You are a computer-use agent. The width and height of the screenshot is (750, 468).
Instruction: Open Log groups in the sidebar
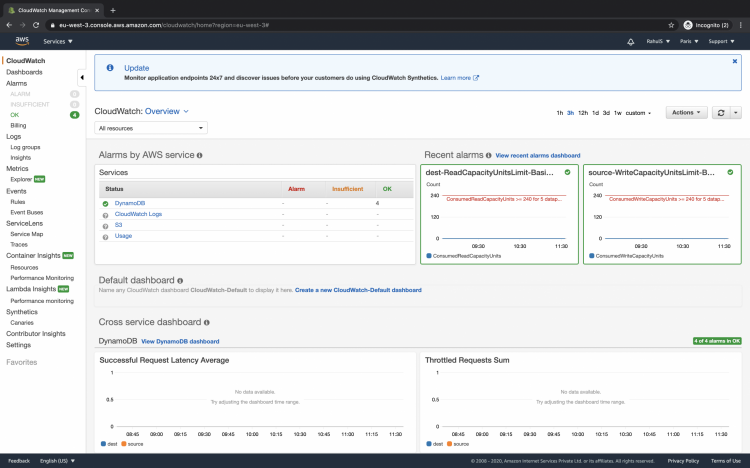(25, 147)
